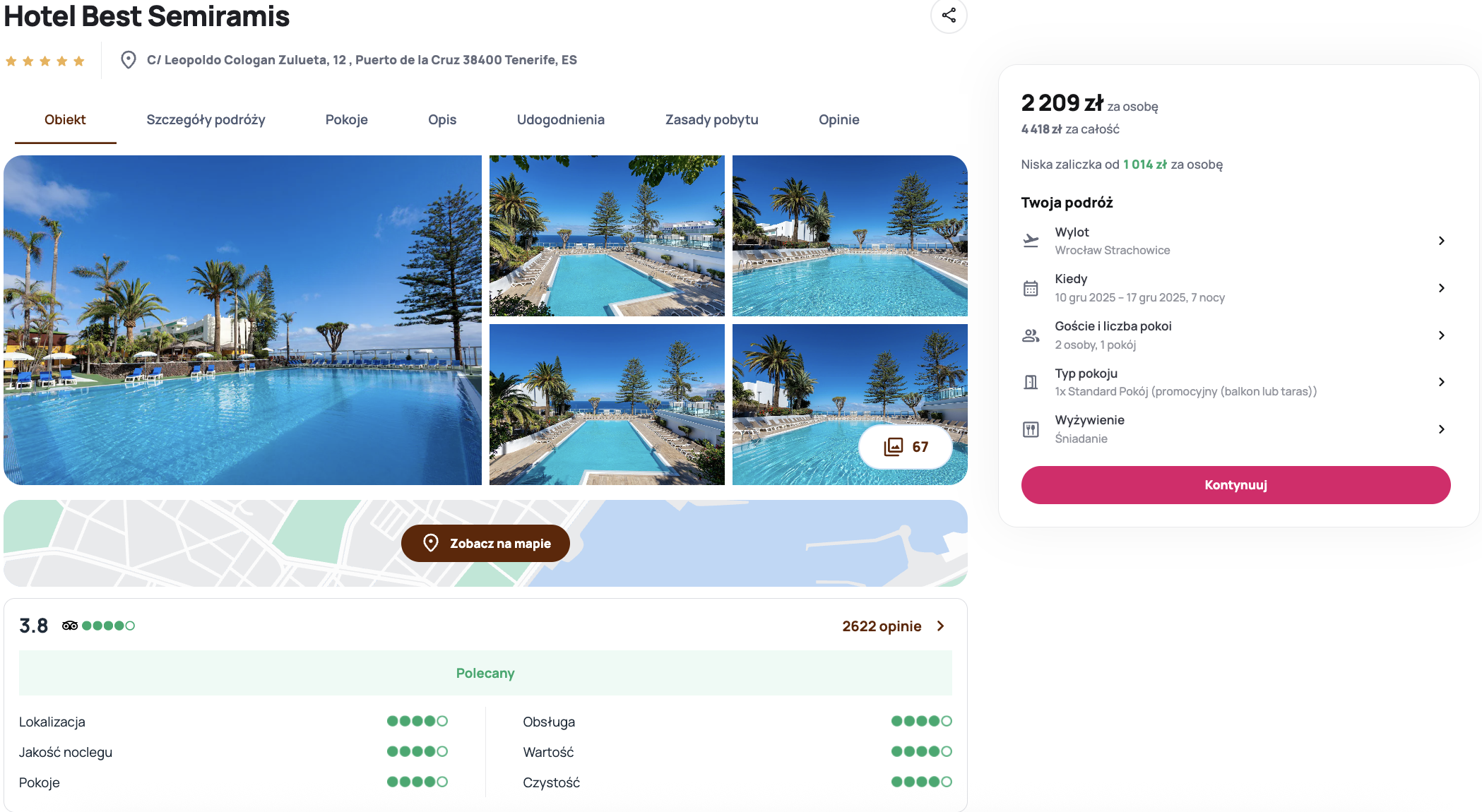Click the Hotel Best Semiramis title
1482x812 pixels.
147,16
